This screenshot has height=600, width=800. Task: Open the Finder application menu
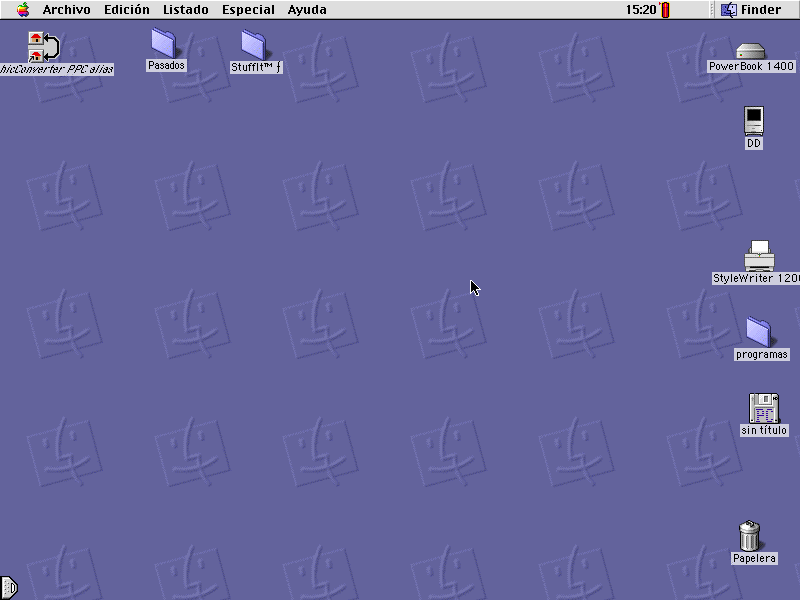[751, 10]
